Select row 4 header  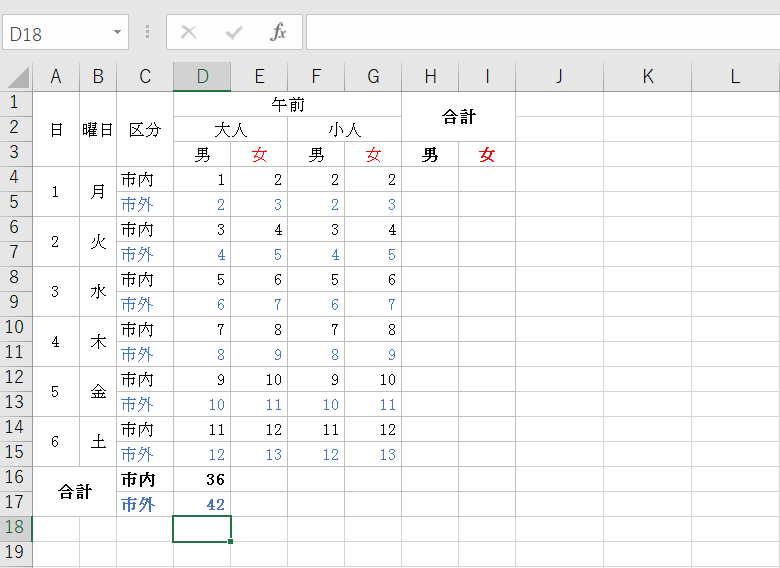(x=16, y=179)
